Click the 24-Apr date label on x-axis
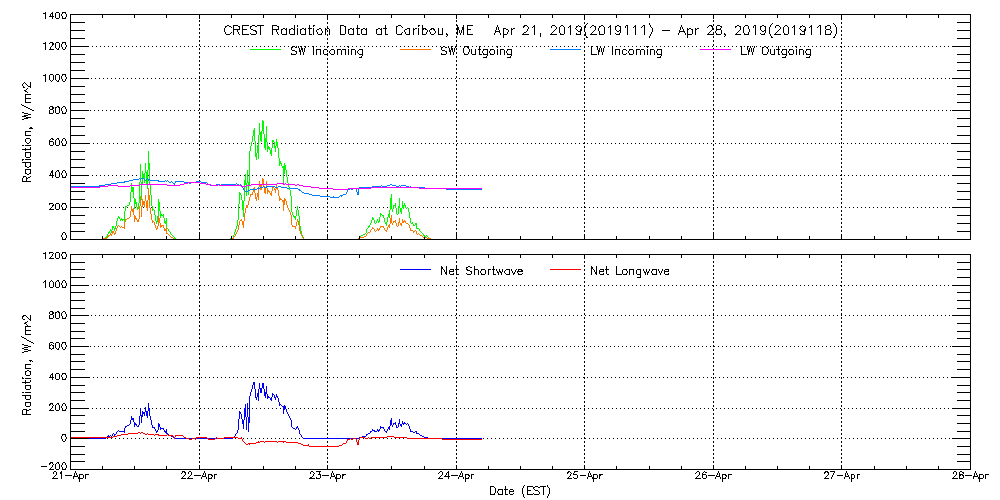 pos(456,477)
